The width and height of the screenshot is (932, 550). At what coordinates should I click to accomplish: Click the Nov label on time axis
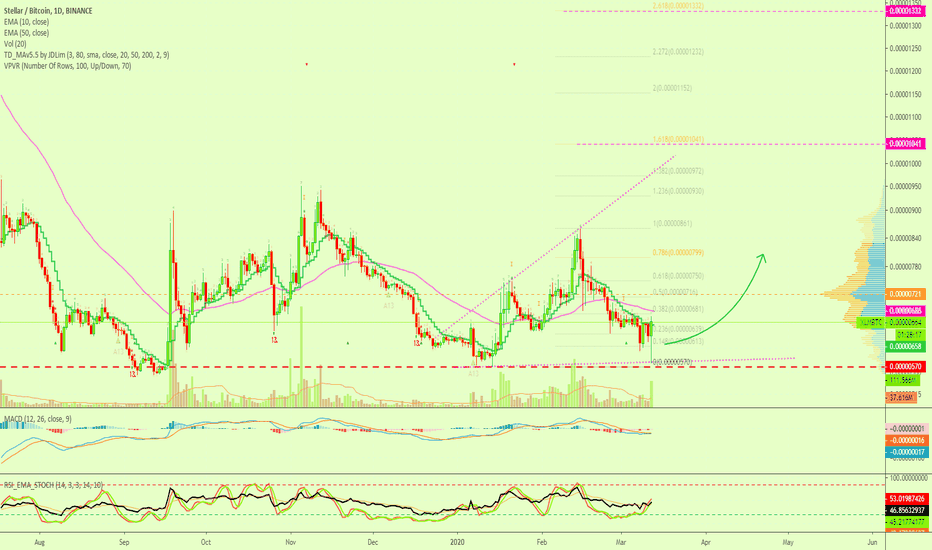pos(291,542)
